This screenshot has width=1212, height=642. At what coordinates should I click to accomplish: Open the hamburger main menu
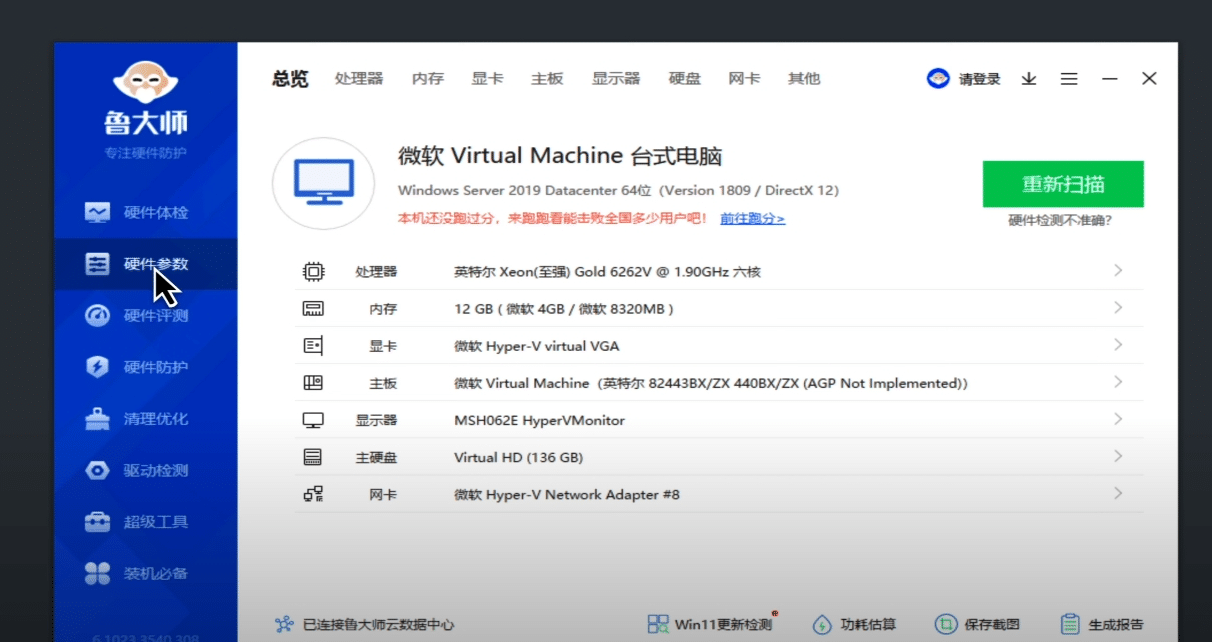(x=1069, y=79)
